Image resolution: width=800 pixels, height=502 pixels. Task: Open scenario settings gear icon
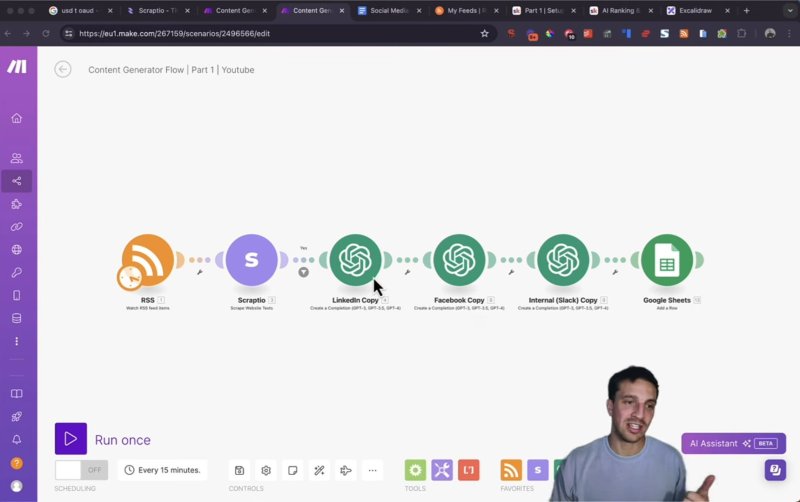click(266, 470)
